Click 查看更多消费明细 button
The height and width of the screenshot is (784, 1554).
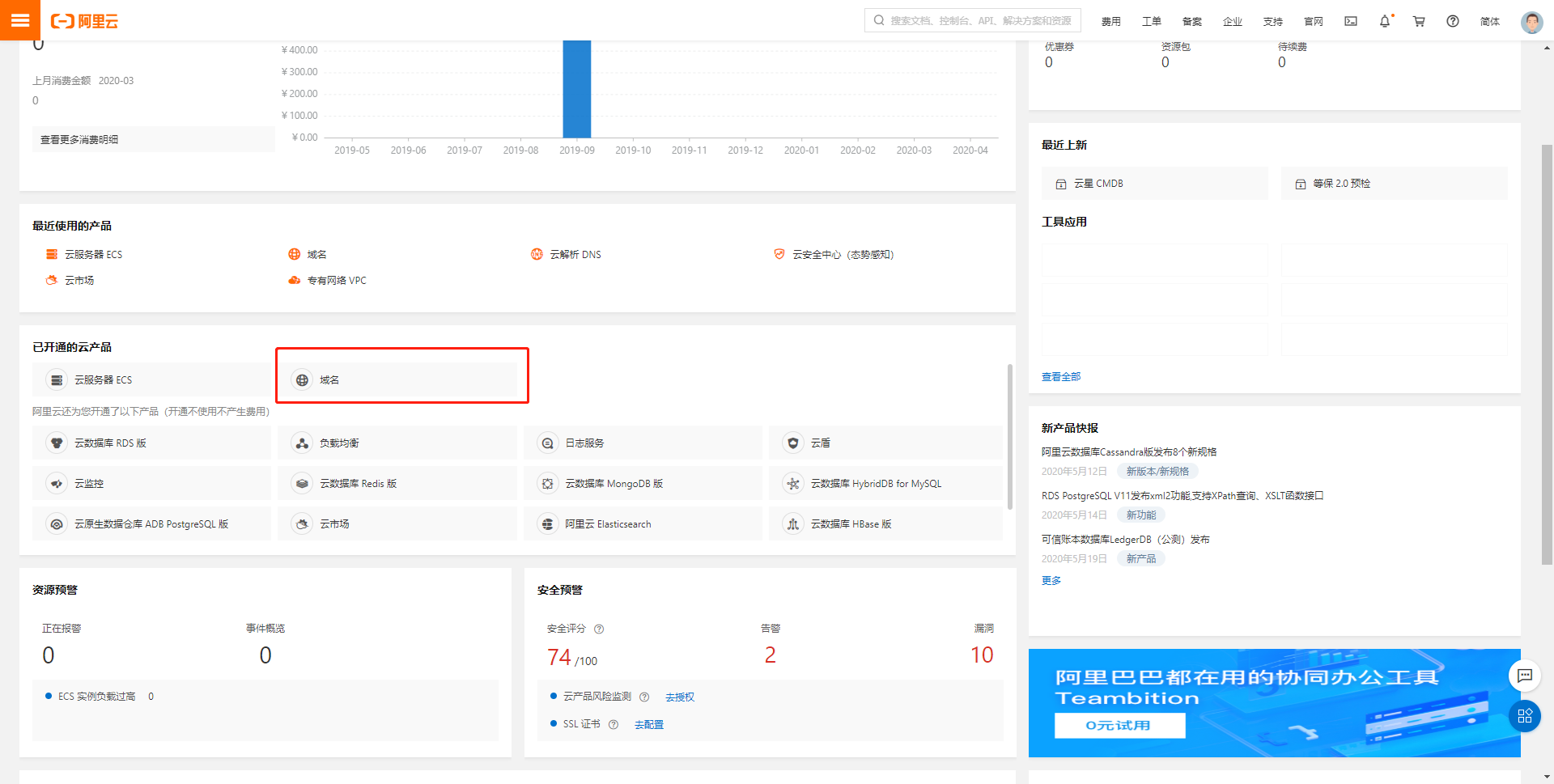click(x=153, y=139)
